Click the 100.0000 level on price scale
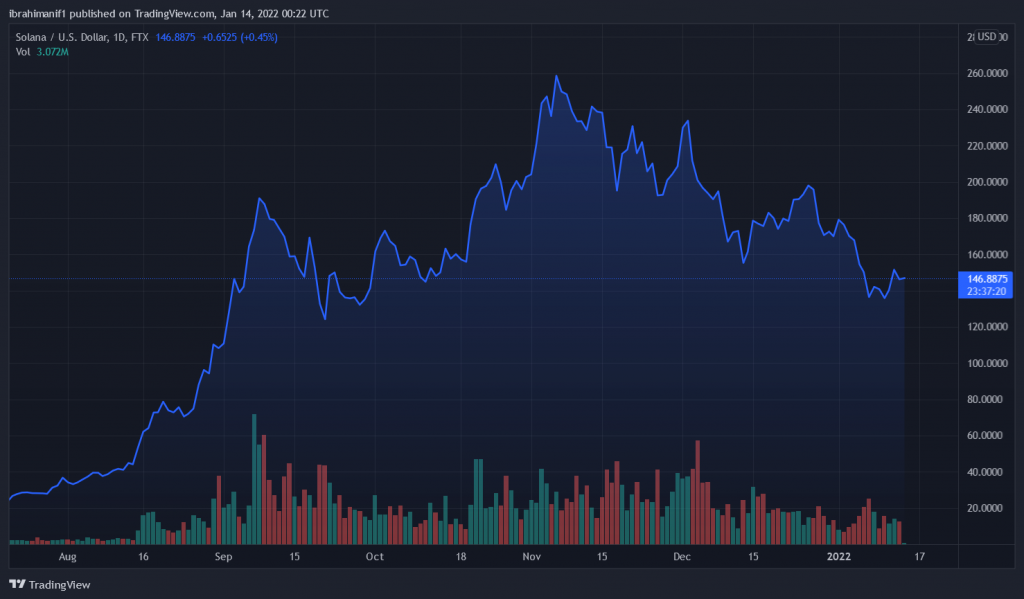This screenshot has height=599, width=1024. (981, 363)
